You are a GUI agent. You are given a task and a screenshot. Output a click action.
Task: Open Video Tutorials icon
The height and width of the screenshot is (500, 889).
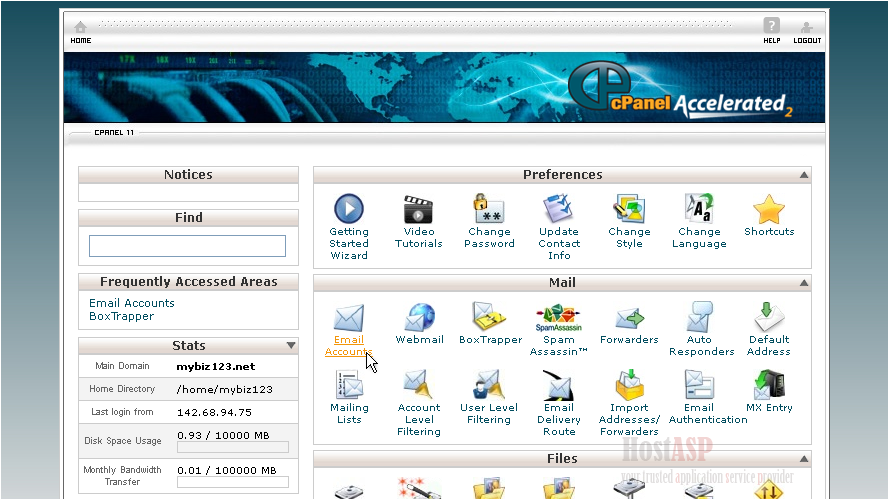coord(419,210)
